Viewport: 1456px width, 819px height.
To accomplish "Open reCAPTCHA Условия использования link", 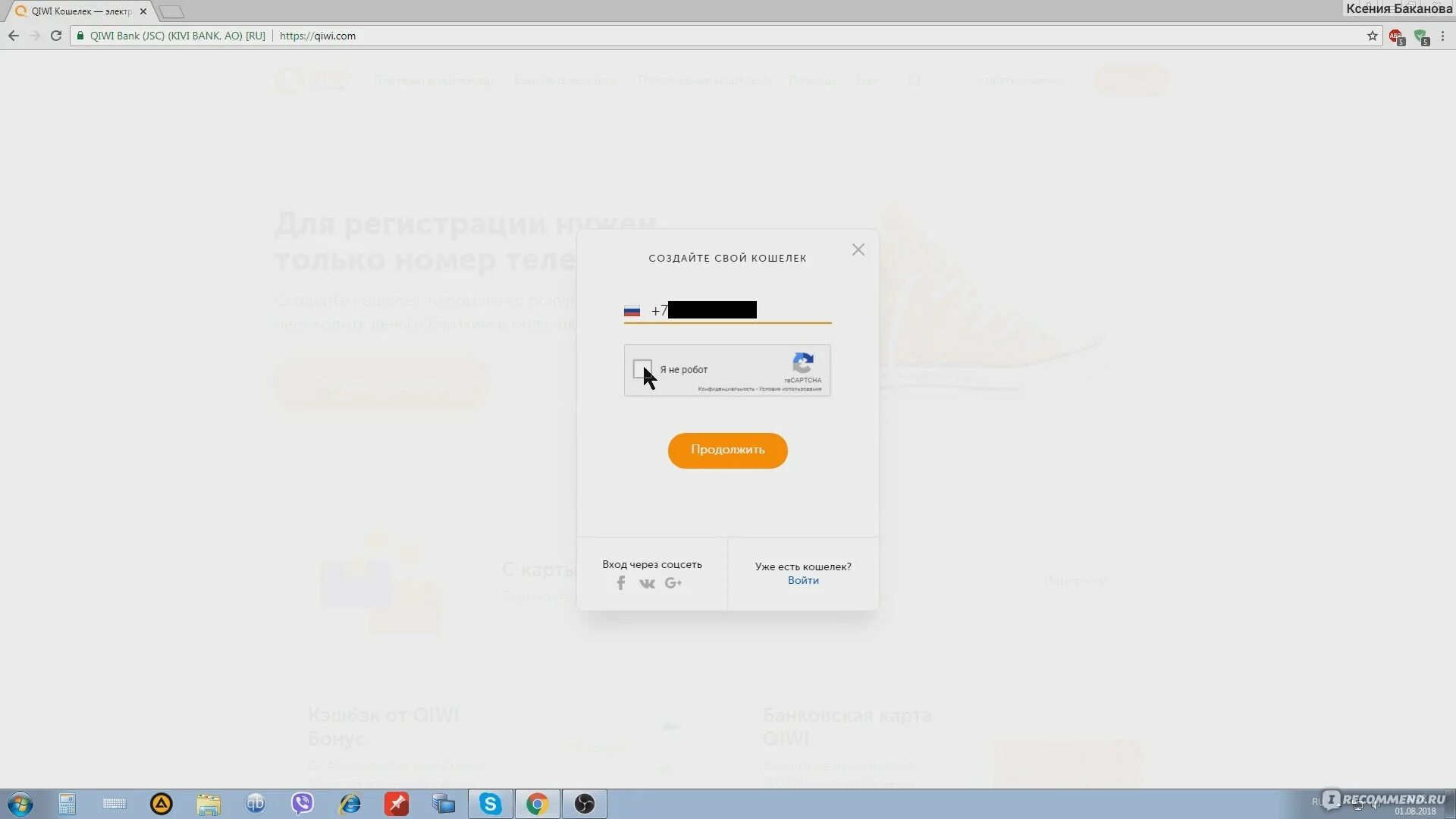I will (790, 389).
